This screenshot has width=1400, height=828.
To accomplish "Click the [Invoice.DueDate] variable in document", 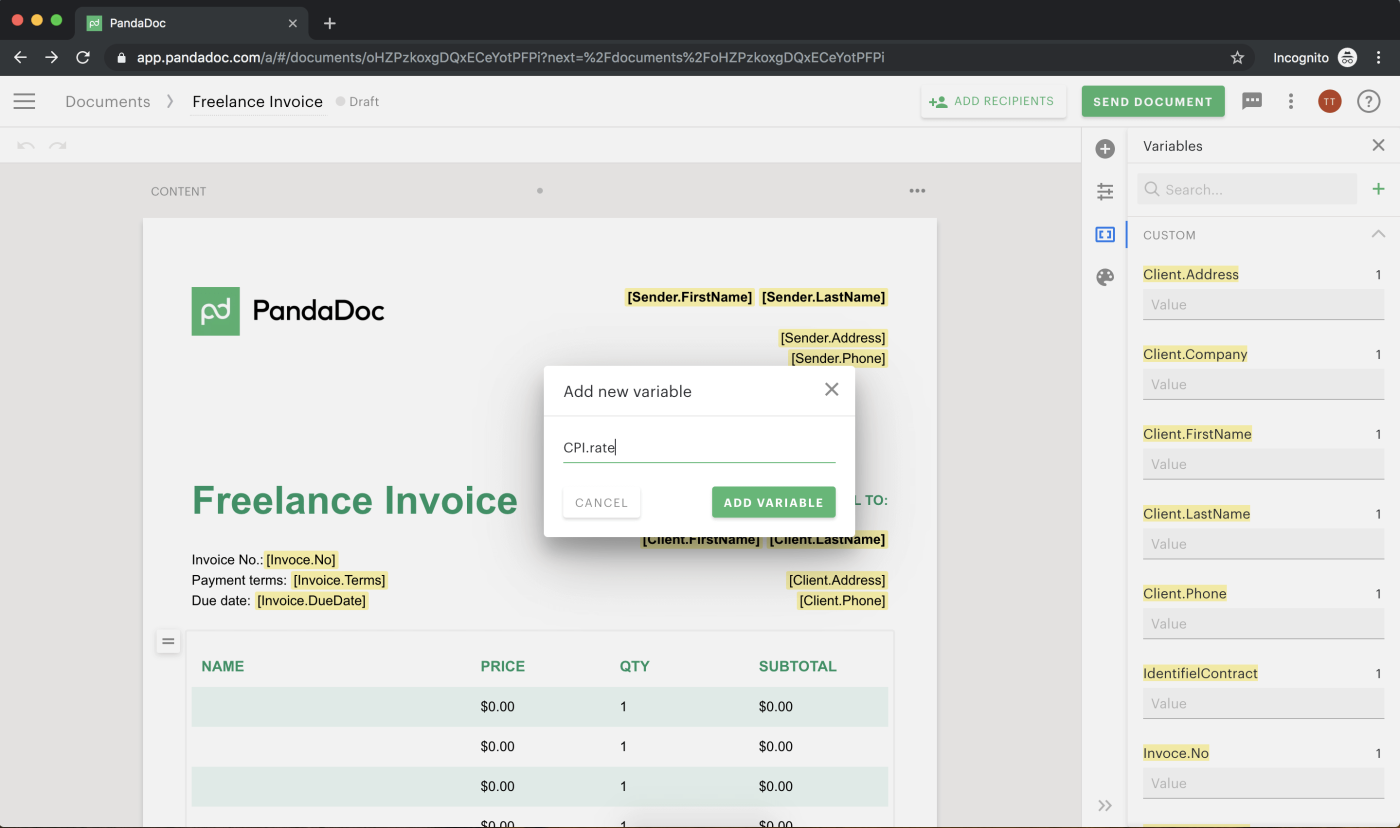I will 312,601.
